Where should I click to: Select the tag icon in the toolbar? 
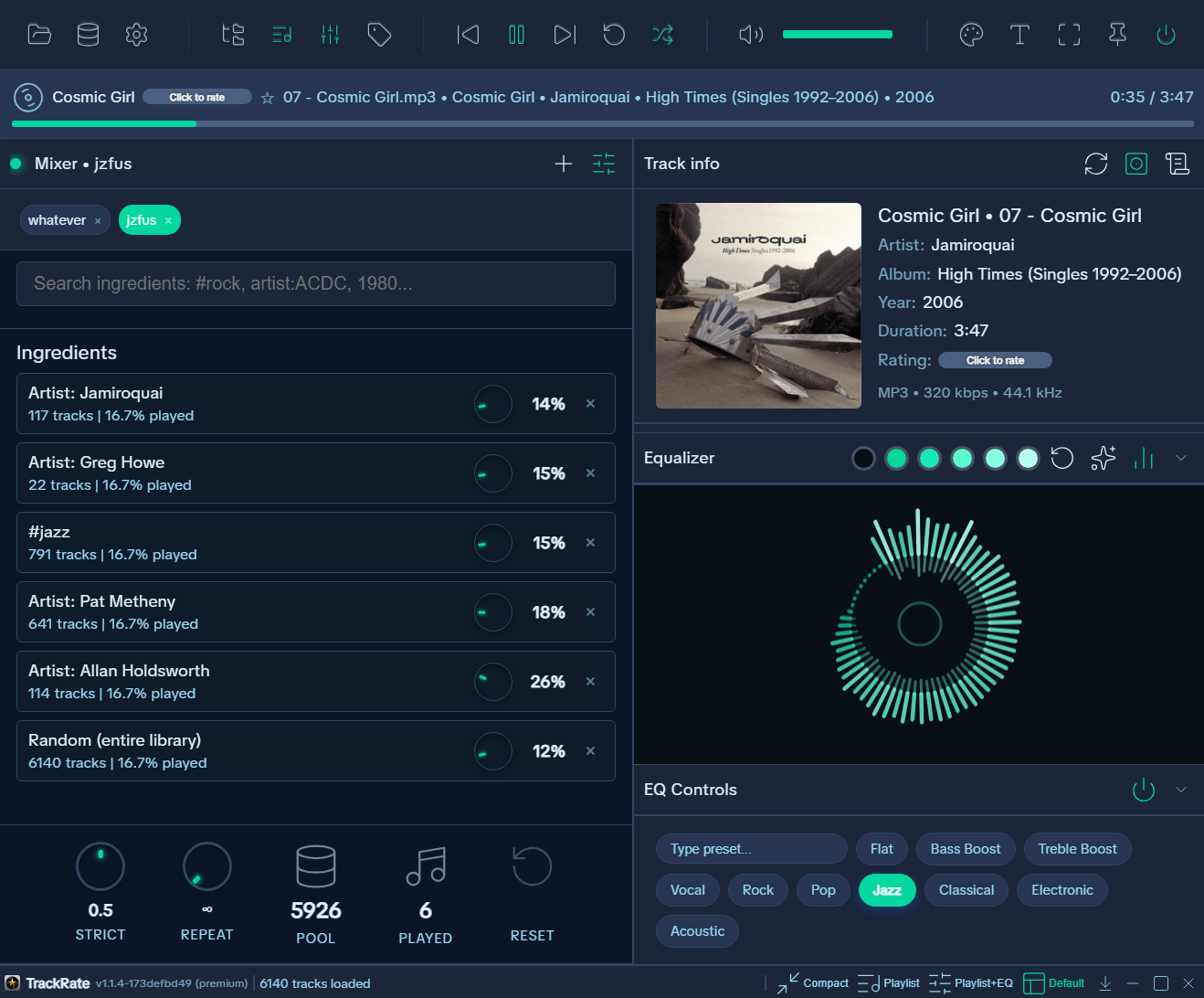pos(379,34)
